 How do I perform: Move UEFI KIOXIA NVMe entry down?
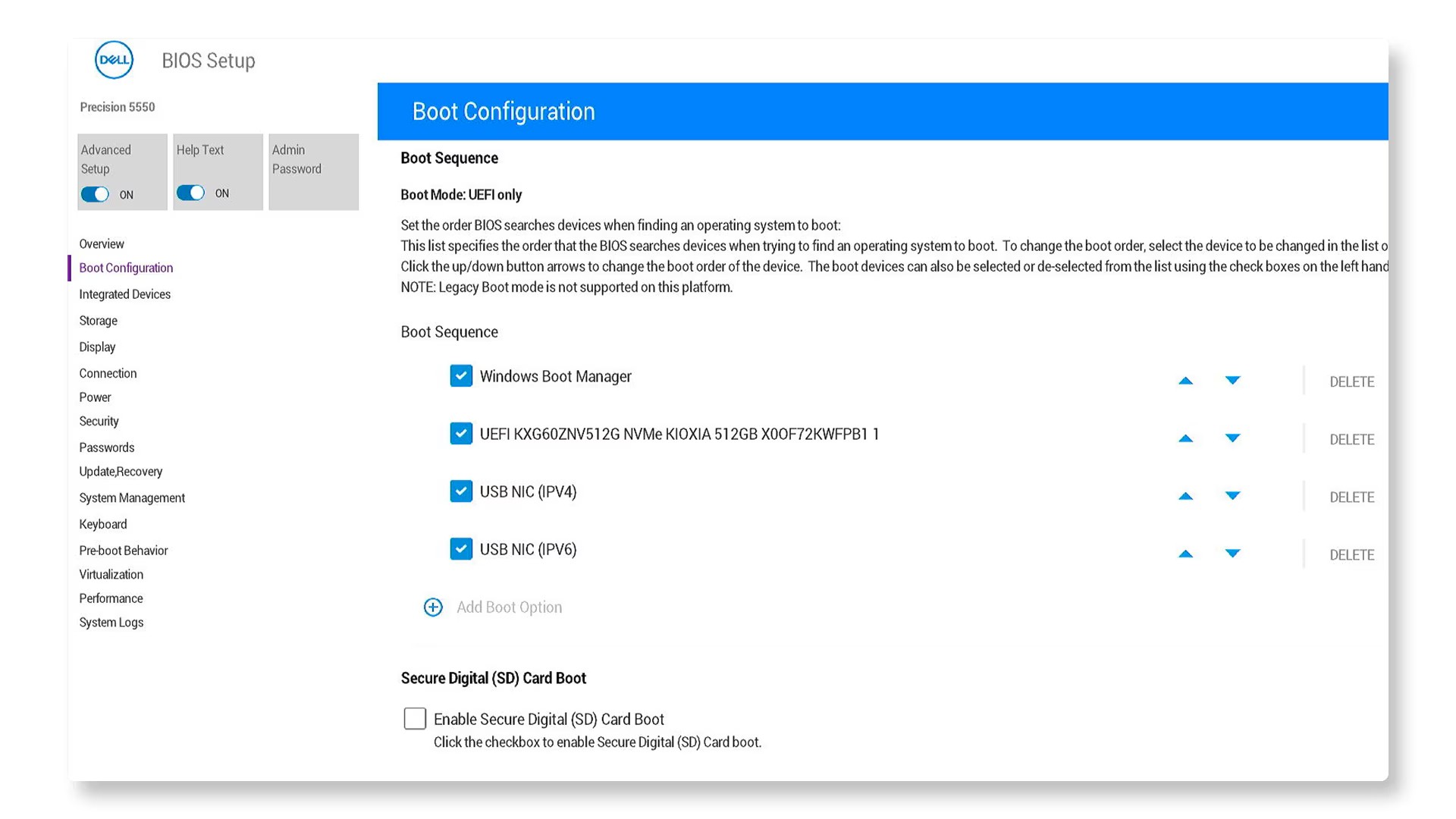click(x=1233, y=438)
